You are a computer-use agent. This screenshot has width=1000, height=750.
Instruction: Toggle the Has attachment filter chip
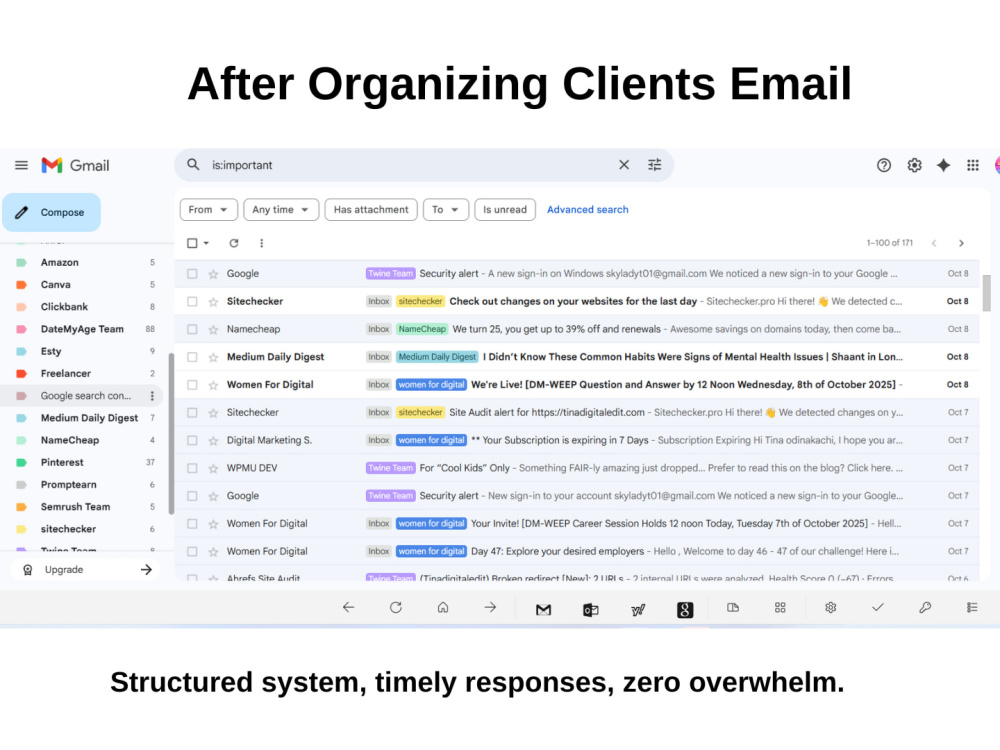pos(371,209)
